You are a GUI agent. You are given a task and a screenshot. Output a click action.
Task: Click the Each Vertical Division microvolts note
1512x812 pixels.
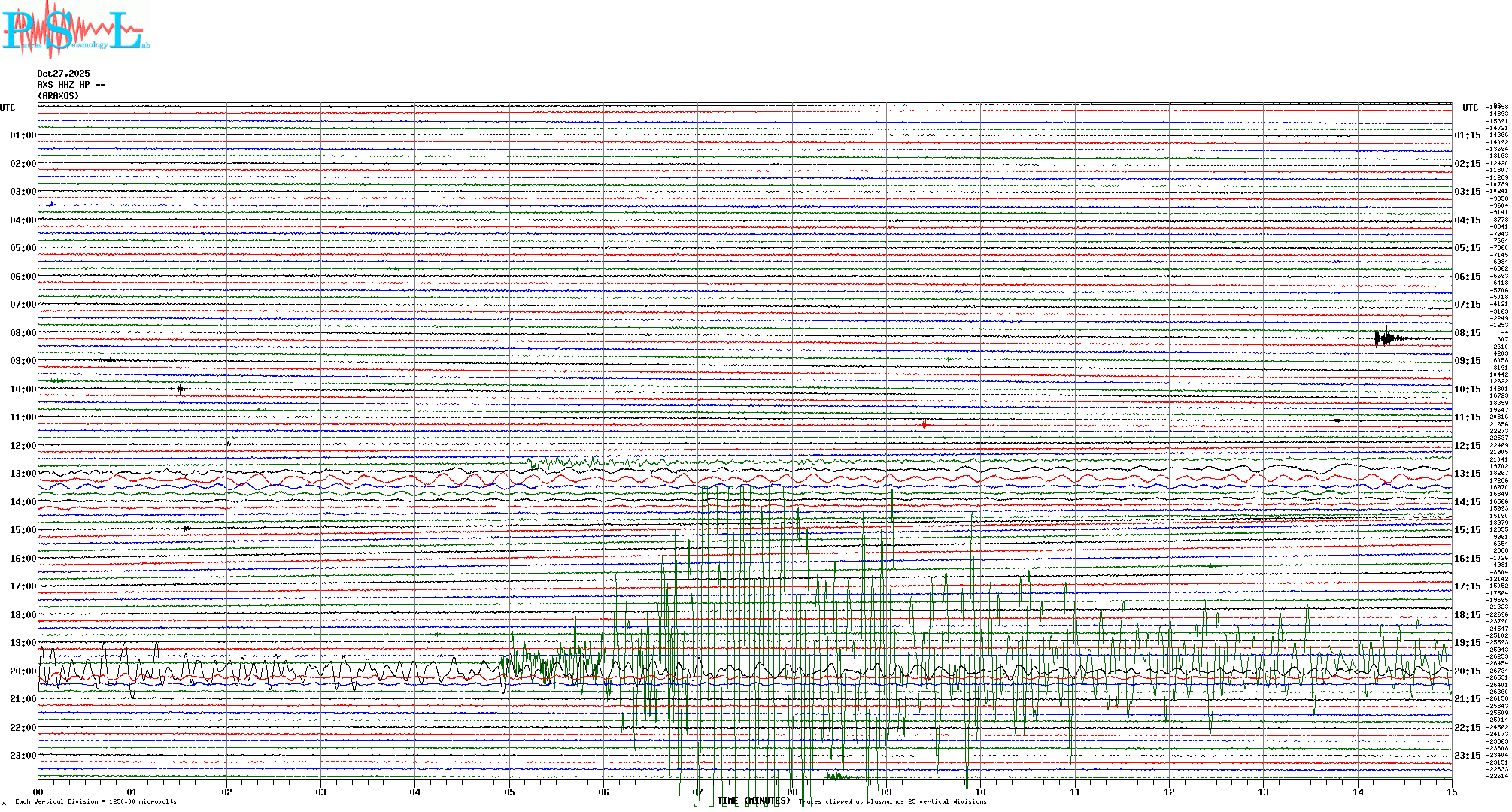[x=96, y=801]
